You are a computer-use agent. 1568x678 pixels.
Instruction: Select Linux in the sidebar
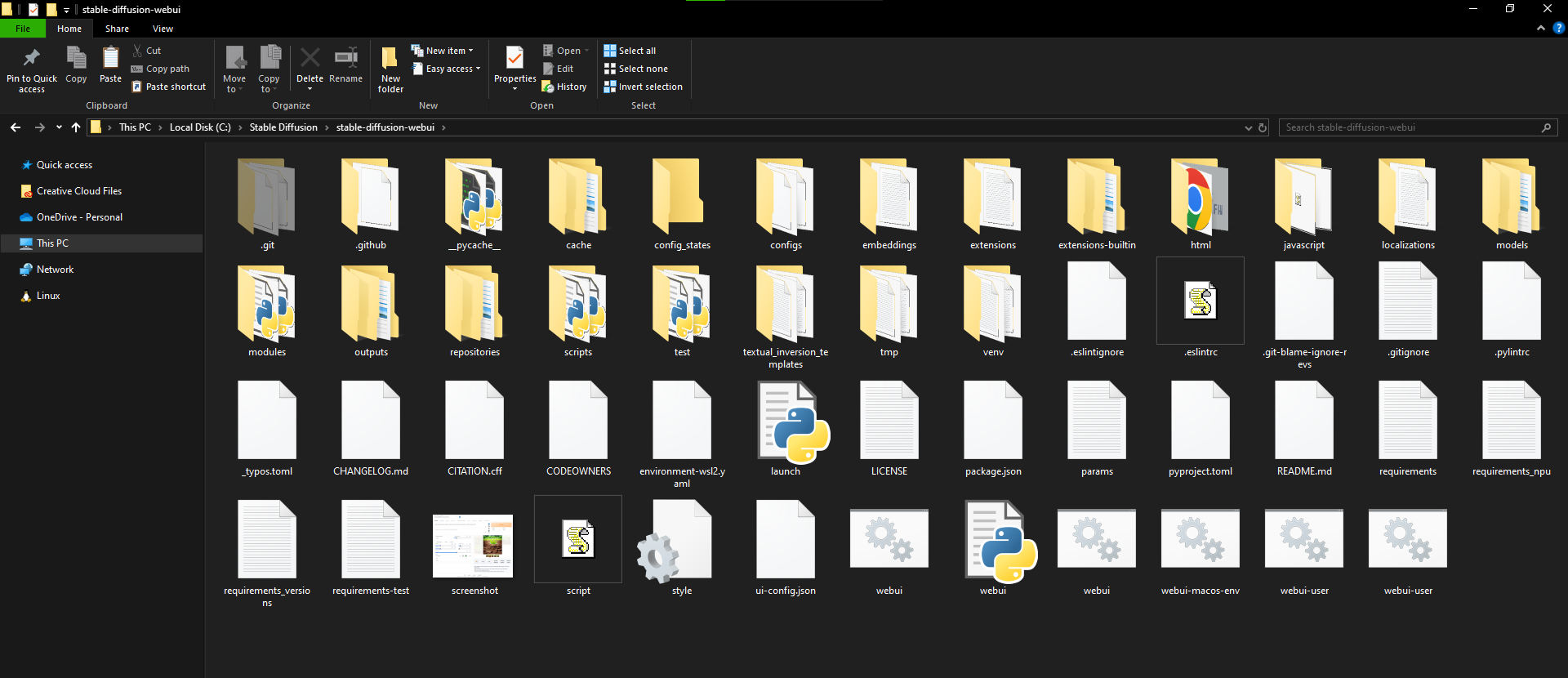[48, 296]
